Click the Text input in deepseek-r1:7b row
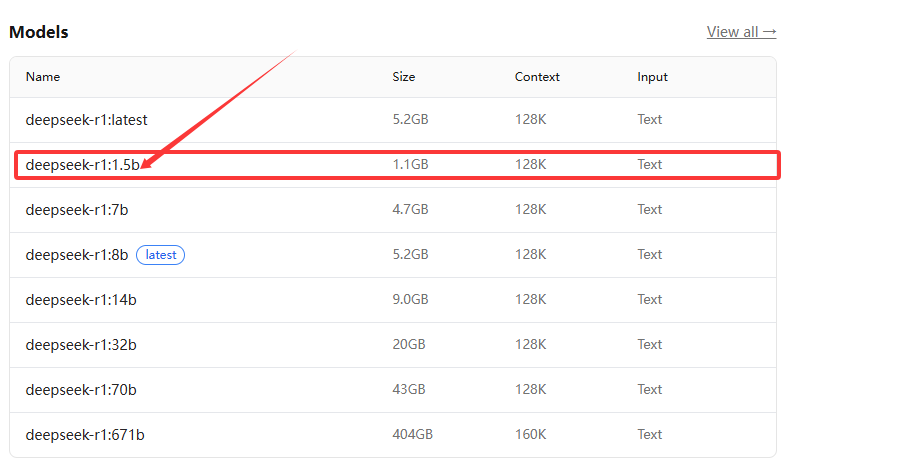This screenshot has width=913, height=472. (x=650, y=210)
